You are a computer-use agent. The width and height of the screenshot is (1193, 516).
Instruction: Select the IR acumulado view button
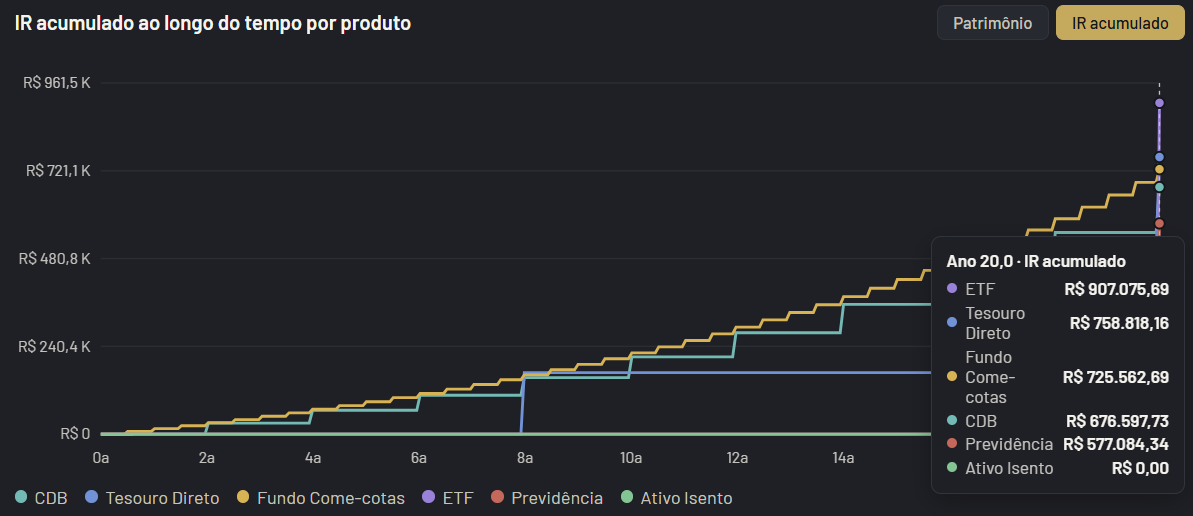point(1120,23)
